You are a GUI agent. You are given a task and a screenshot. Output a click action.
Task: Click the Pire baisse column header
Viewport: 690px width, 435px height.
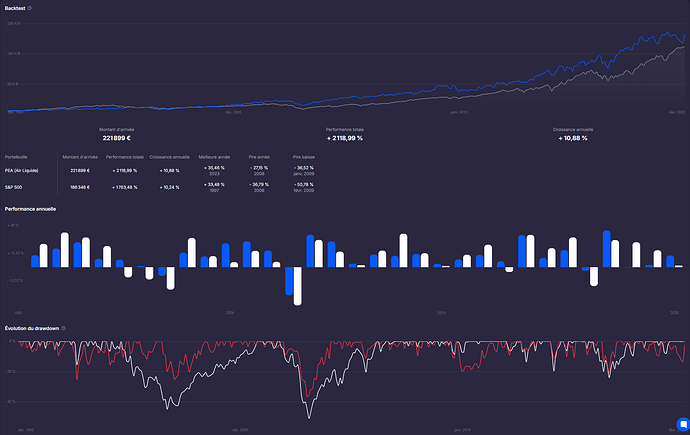(304, 157)
